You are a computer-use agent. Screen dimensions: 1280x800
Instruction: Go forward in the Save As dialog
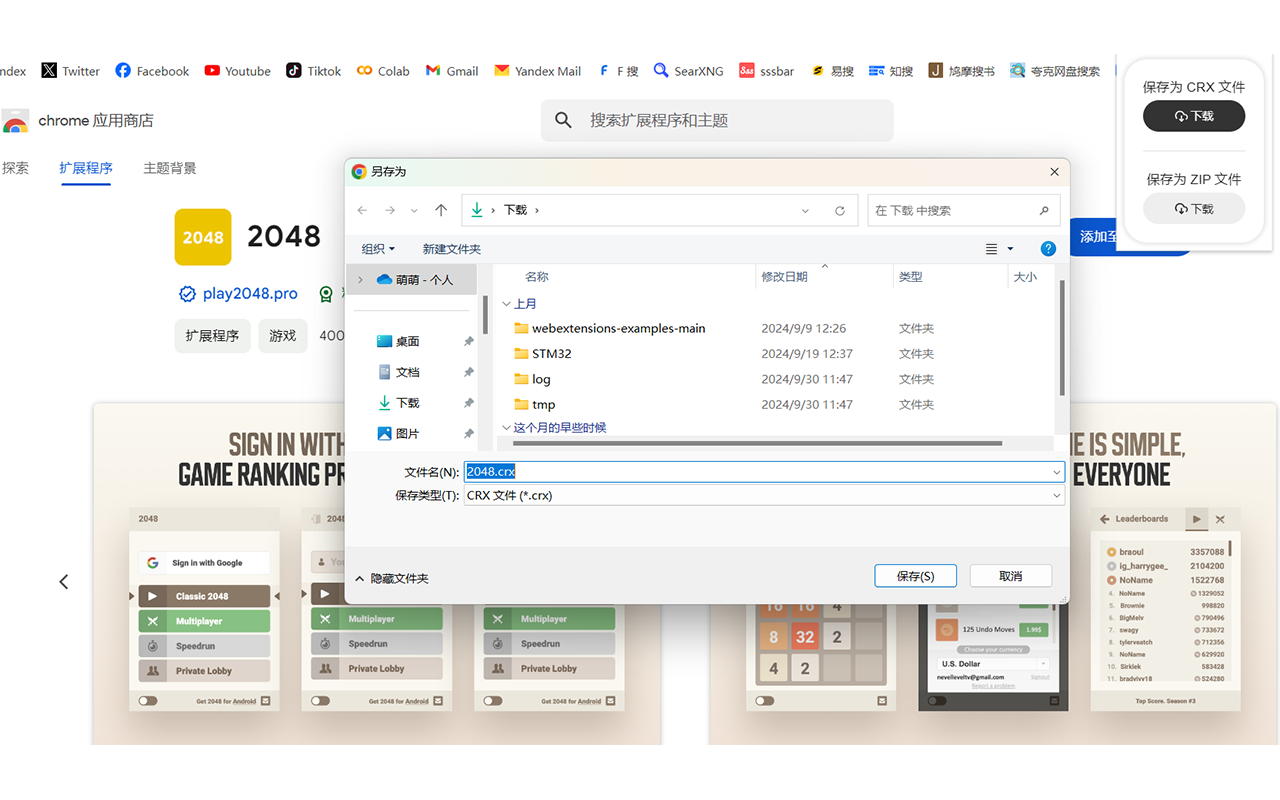click(x=390, y=210)
